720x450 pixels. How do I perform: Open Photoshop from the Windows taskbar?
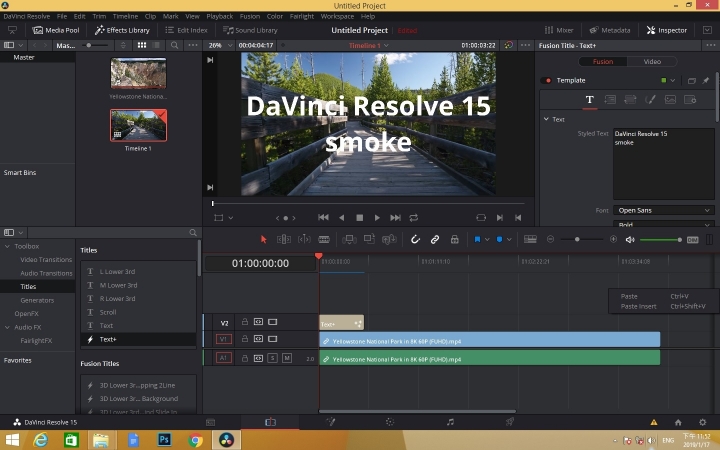coord(164,440)
